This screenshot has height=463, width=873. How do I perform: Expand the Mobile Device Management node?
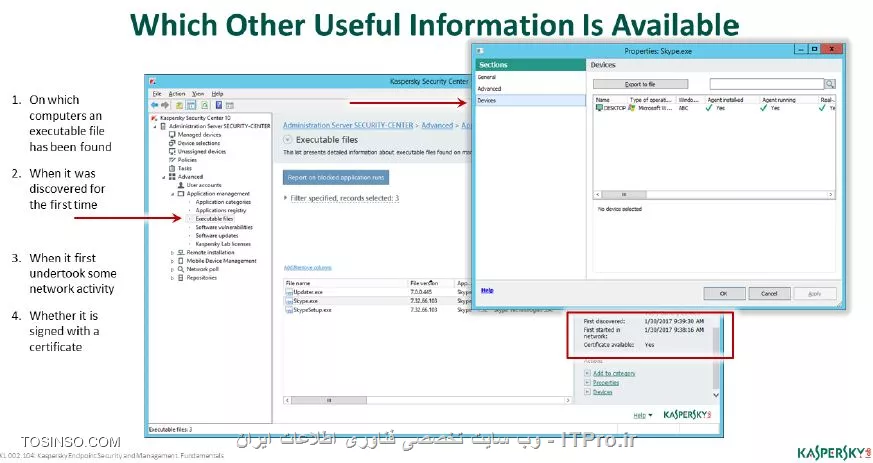(x=173, y=261)
